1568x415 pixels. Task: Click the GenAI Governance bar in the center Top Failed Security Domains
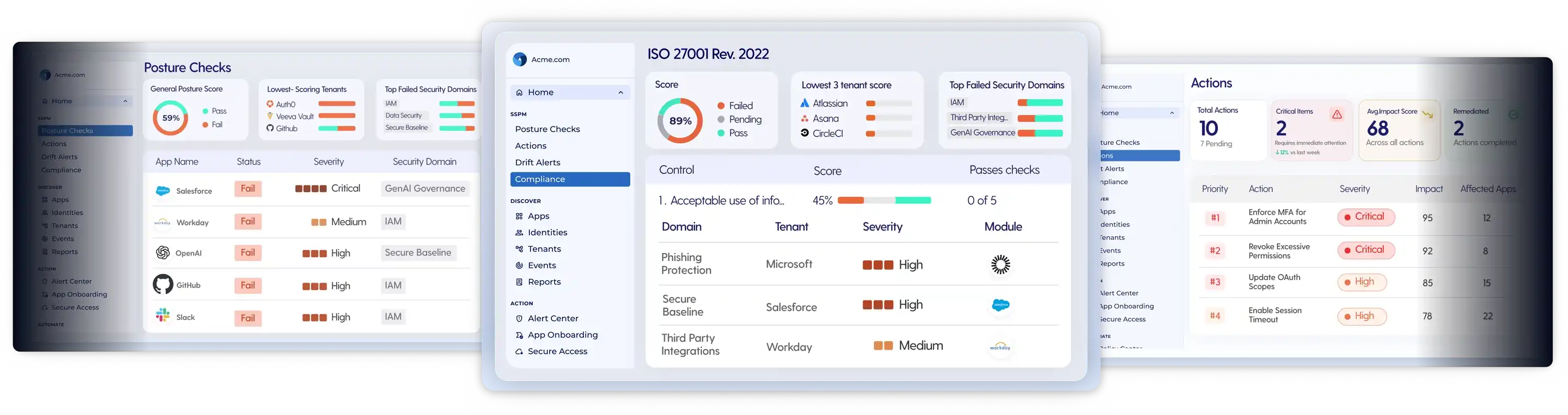coord(1040,133)
